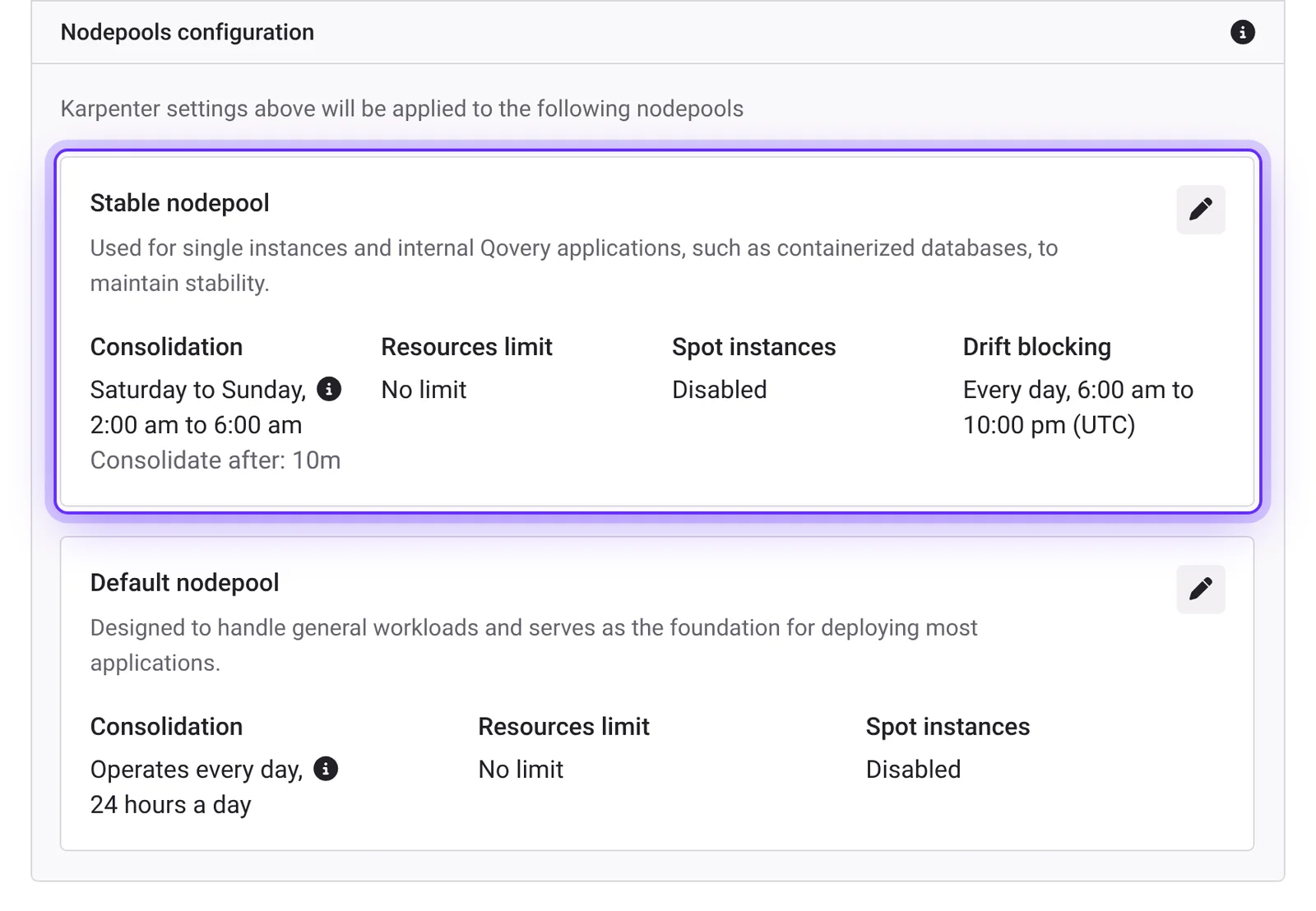Click the Default nodepool description text
This screenshot has width=1316, height=911.
[x=534, y=645]
